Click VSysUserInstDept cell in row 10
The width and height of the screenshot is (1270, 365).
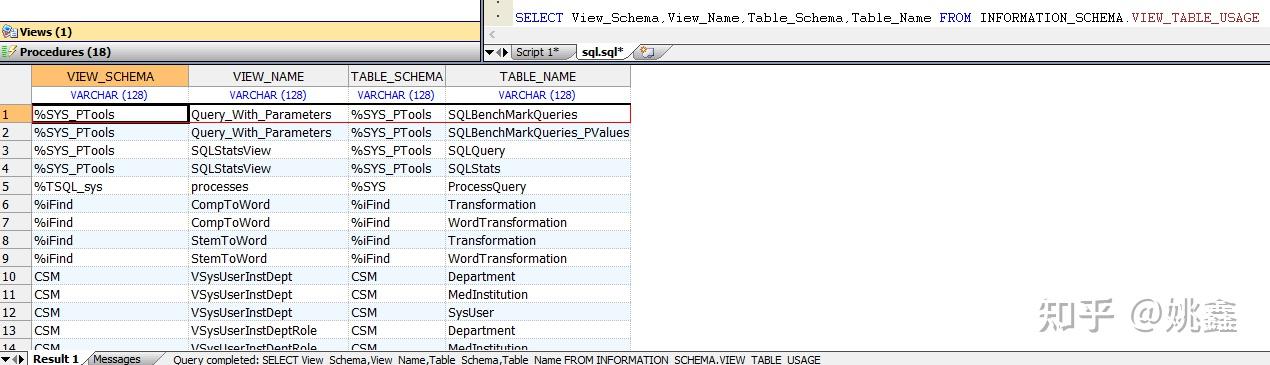click(268, 276)
